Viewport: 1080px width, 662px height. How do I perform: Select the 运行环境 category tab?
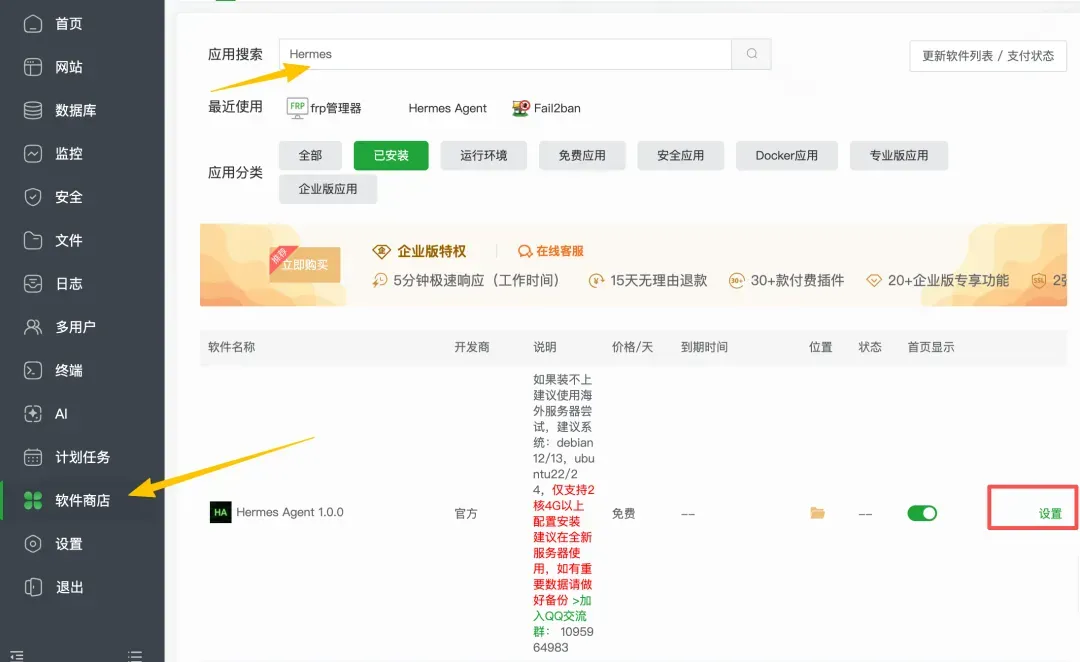(x=484, y=156)
